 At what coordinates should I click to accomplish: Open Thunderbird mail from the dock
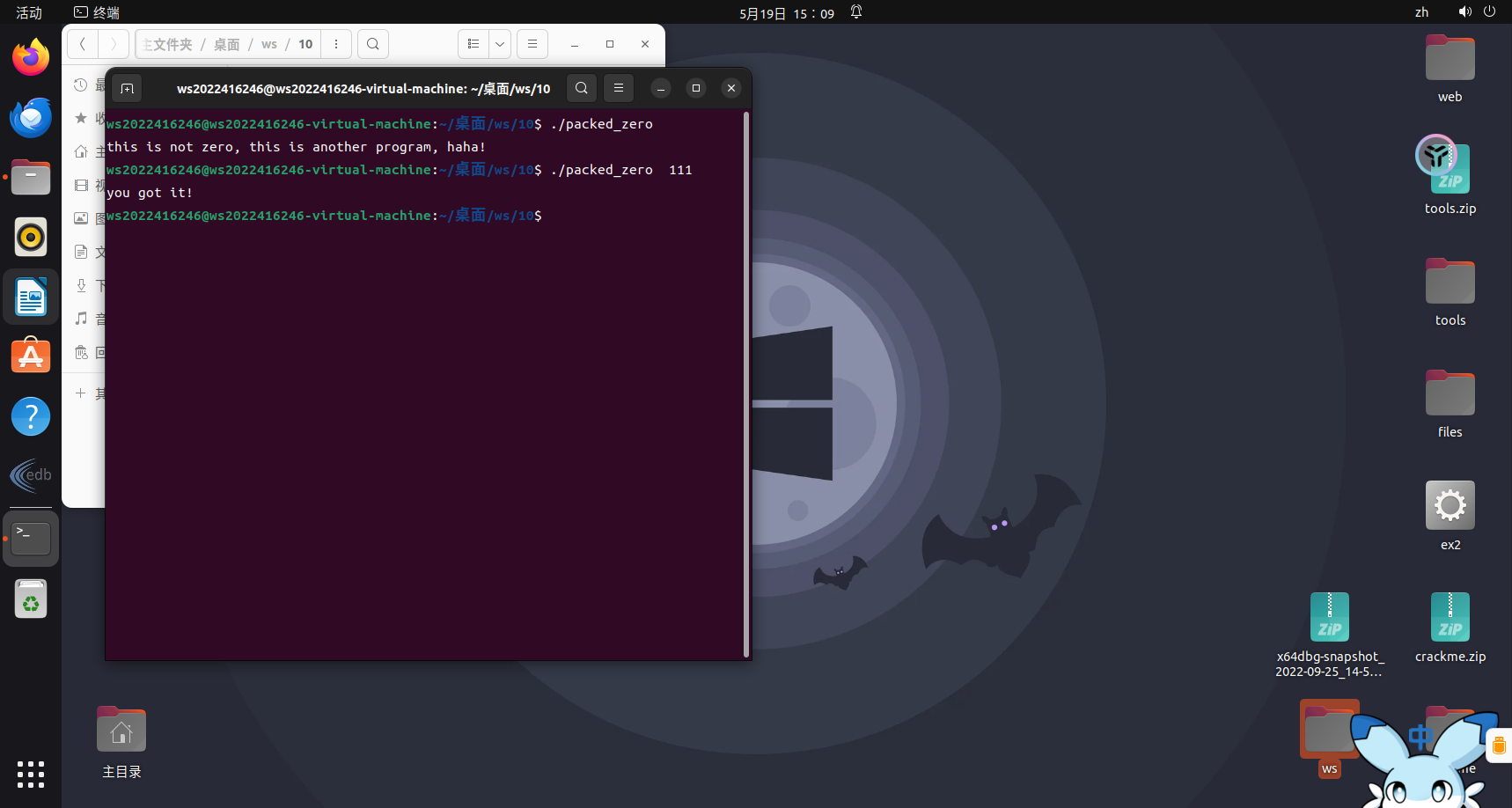tap(31, 118)
